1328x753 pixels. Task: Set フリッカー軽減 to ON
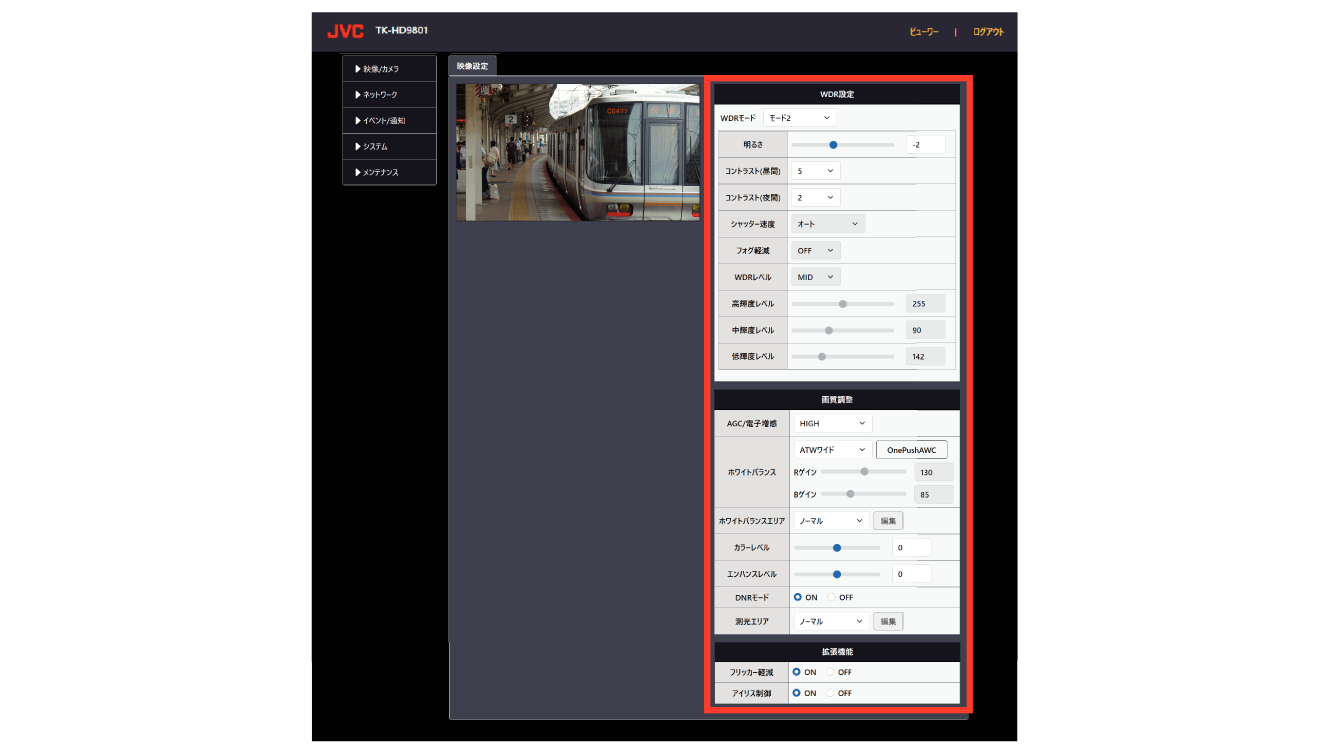click(797, 672)
